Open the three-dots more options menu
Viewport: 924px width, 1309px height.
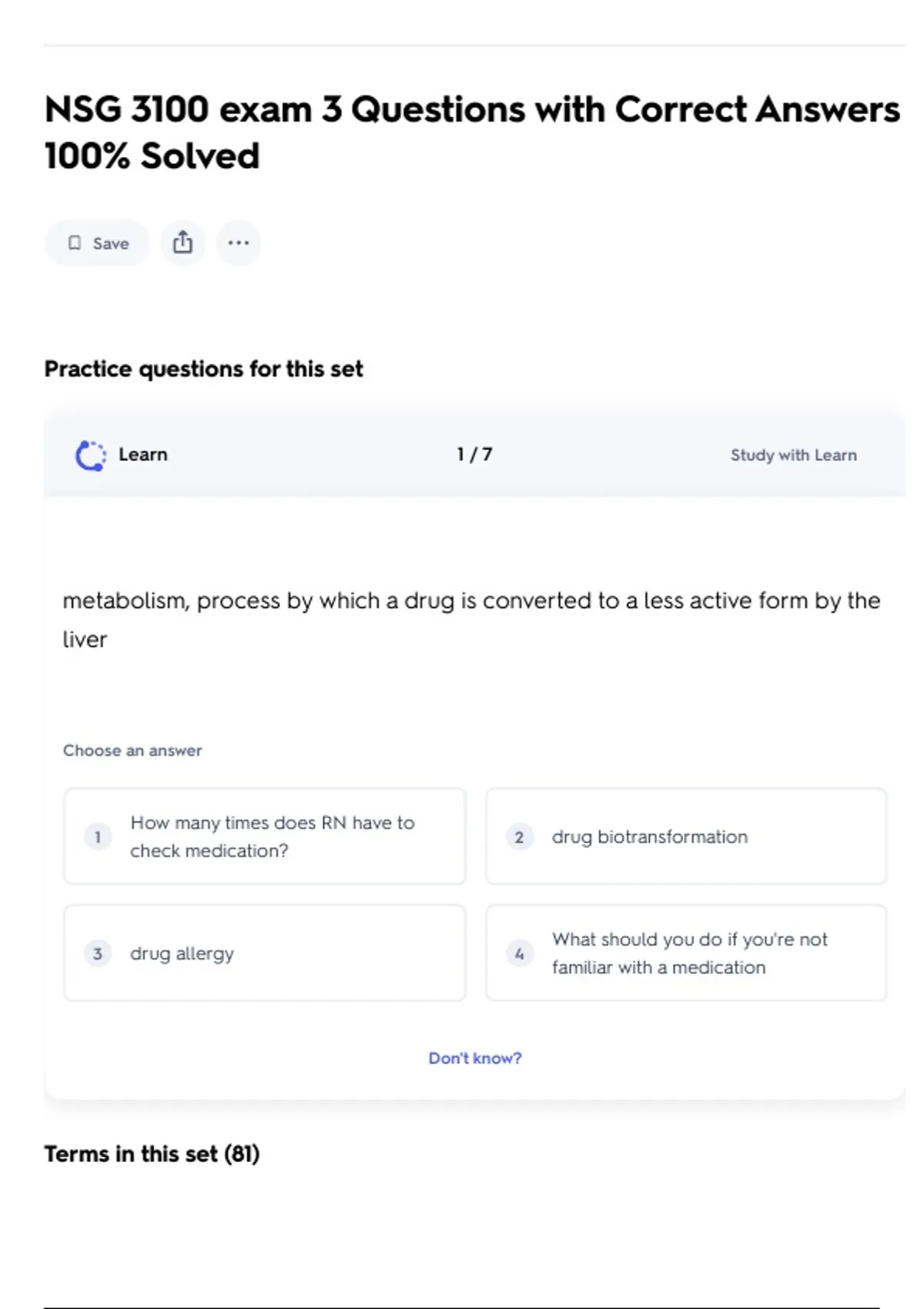pyautogui.click(x=238, y=243)
